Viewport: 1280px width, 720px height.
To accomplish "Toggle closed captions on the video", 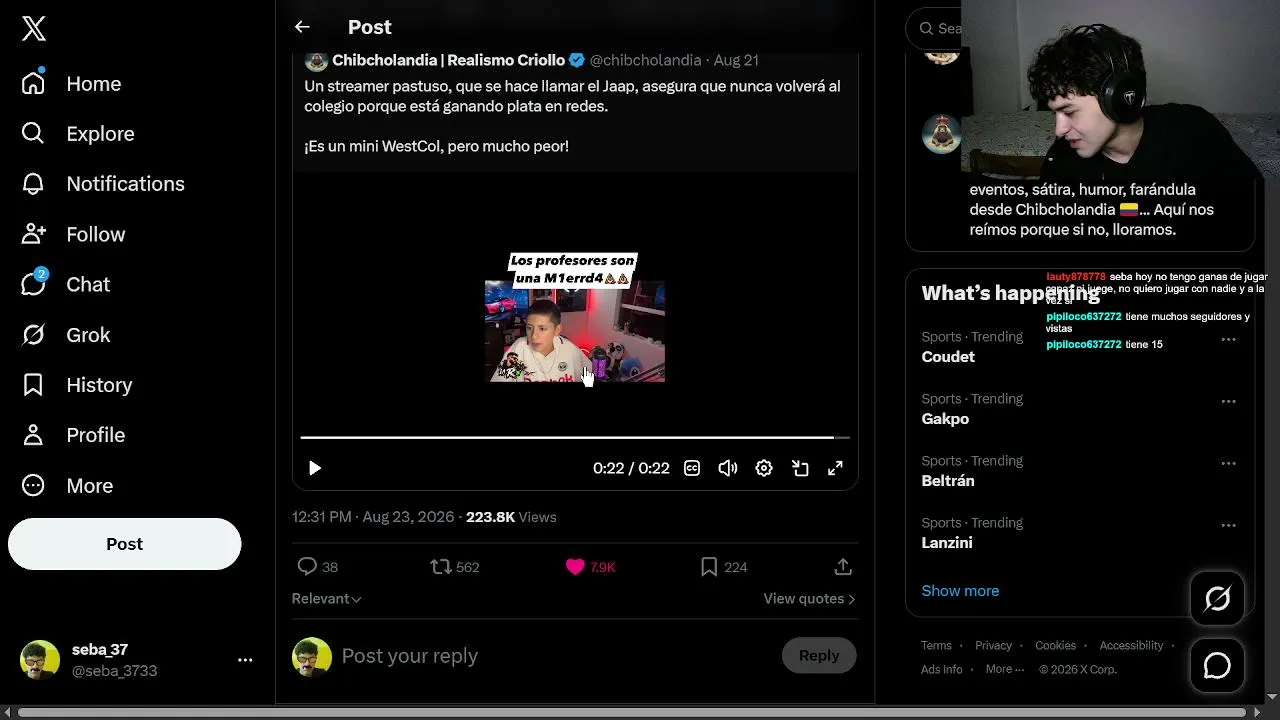I will point(692,468).
